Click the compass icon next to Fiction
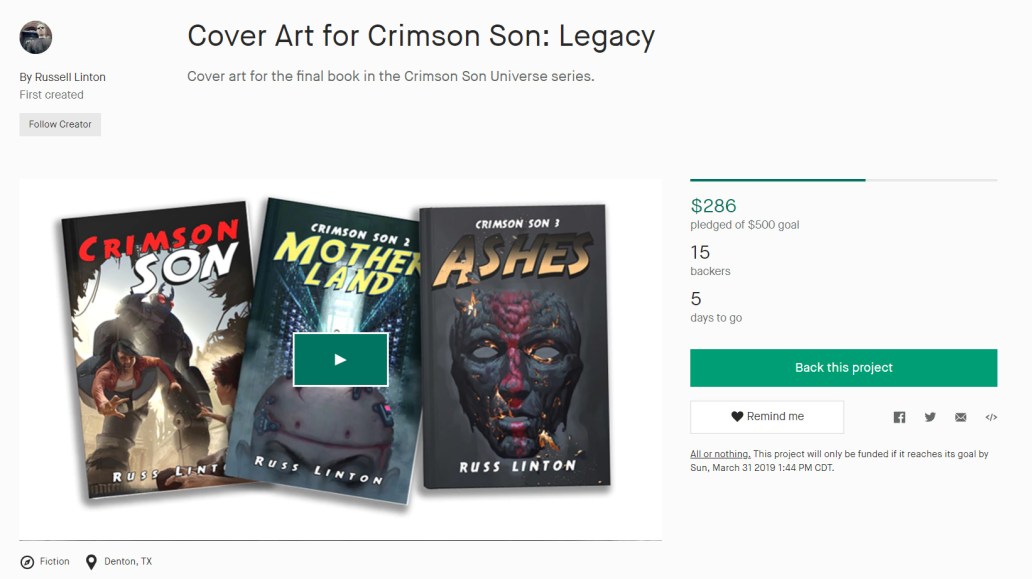This screenshot has height=579, width=1032. (x=29, y=561)
